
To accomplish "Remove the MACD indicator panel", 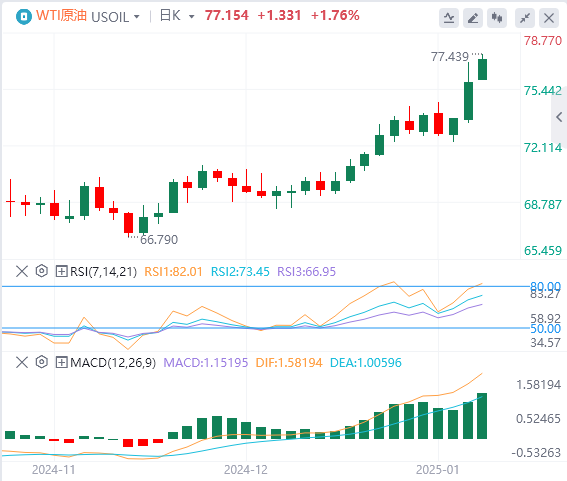I will [x=22, y=362].
